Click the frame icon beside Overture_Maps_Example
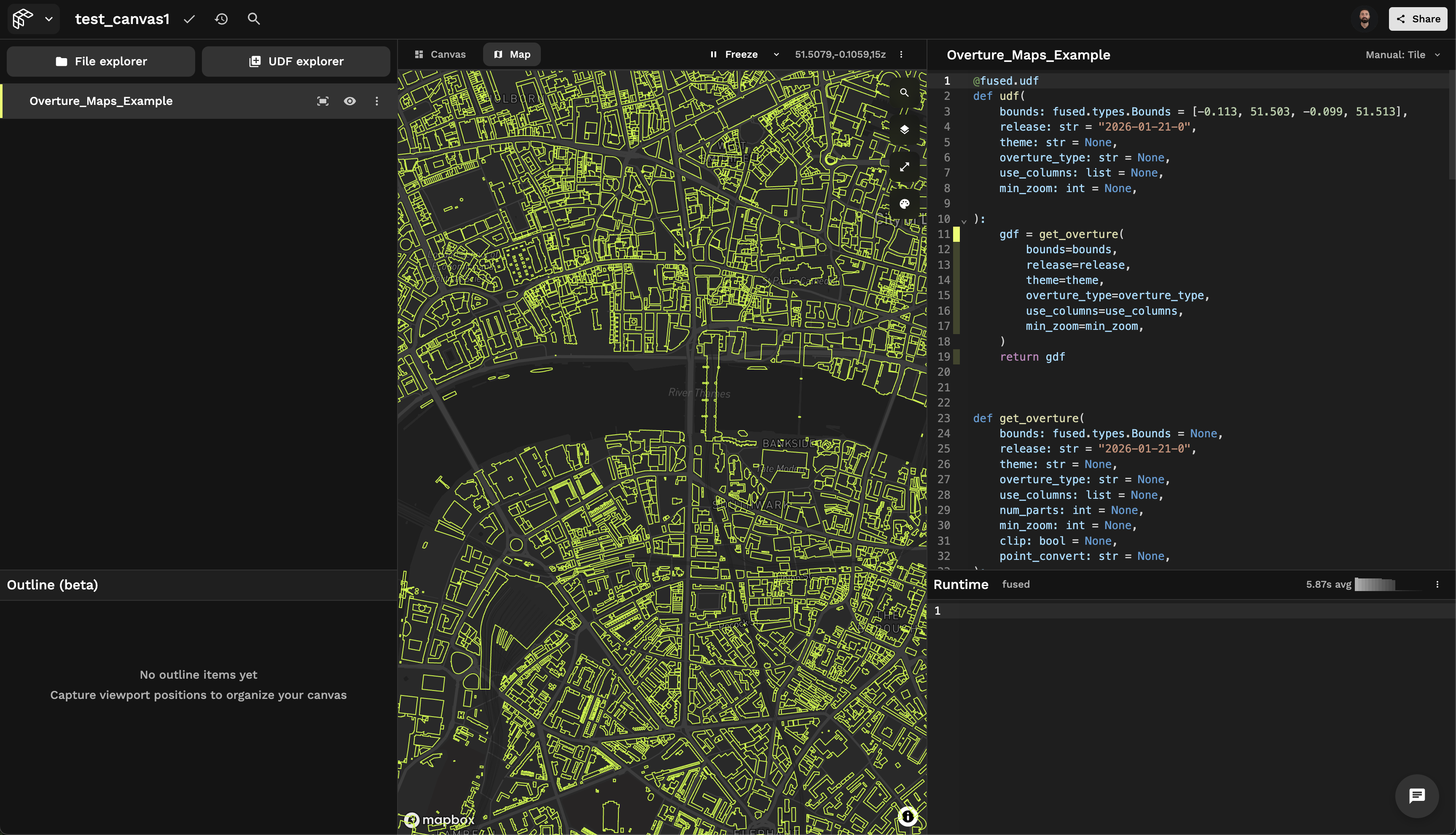The image size is (1456, 835). (323, 101)
